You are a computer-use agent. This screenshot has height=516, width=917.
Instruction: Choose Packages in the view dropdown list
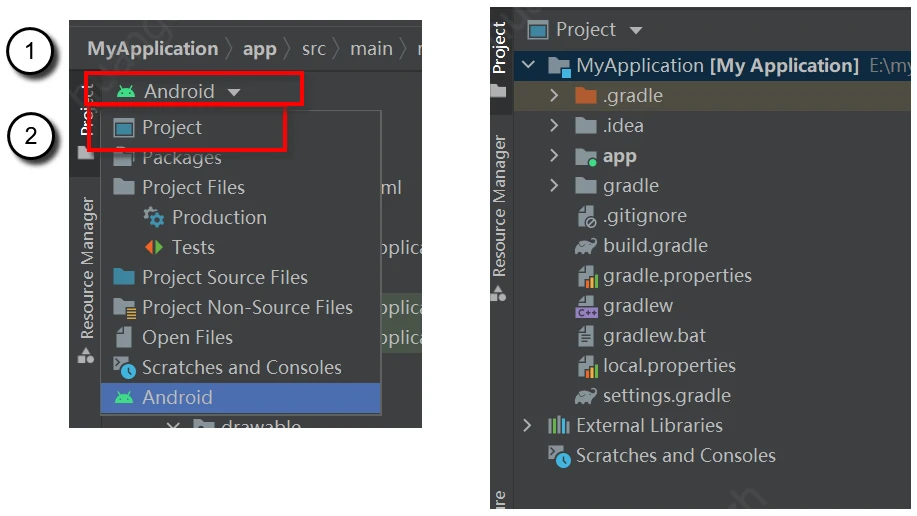pyautogui.click(x=240, y=157)
